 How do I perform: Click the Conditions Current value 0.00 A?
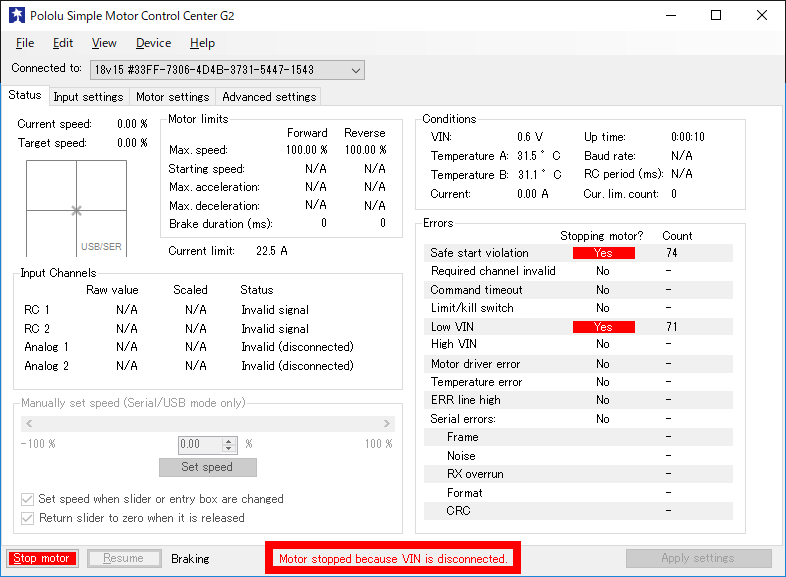pyautogui.click(x=532, y=194)
